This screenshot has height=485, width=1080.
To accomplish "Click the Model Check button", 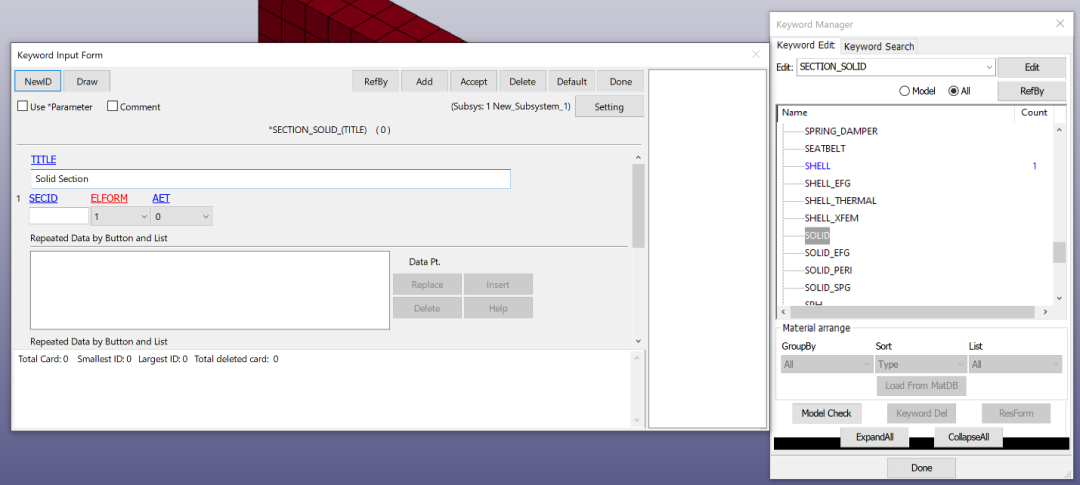I will tap(827, 413).
